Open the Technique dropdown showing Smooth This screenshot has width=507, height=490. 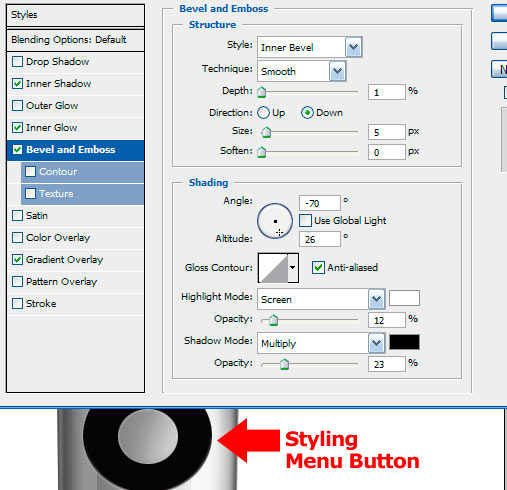coord(302,71)
